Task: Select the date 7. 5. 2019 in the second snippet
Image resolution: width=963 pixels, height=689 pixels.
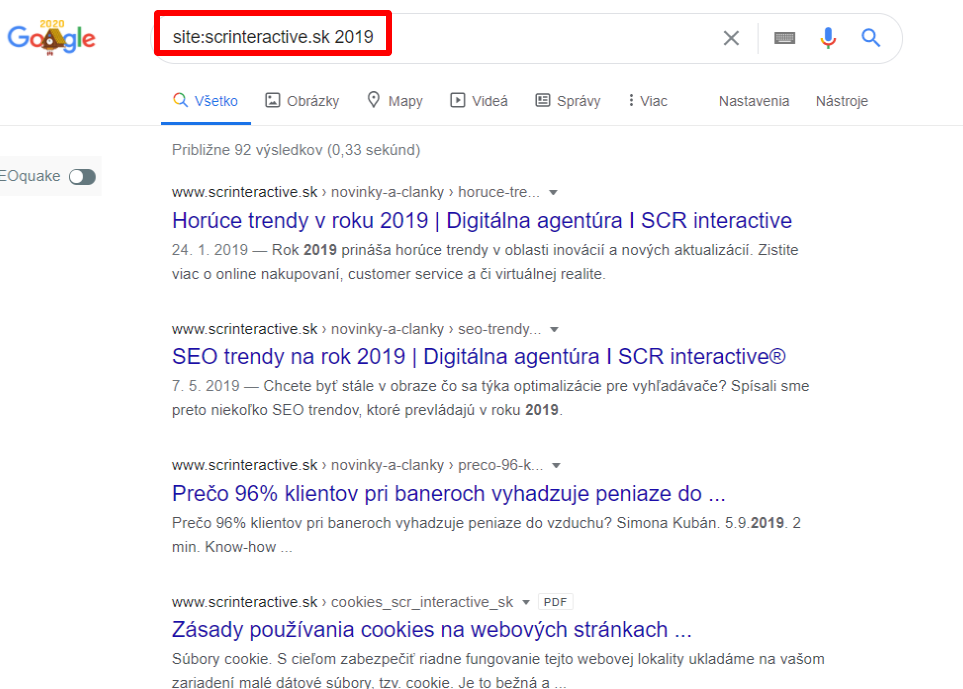Action: coord(206,386)
